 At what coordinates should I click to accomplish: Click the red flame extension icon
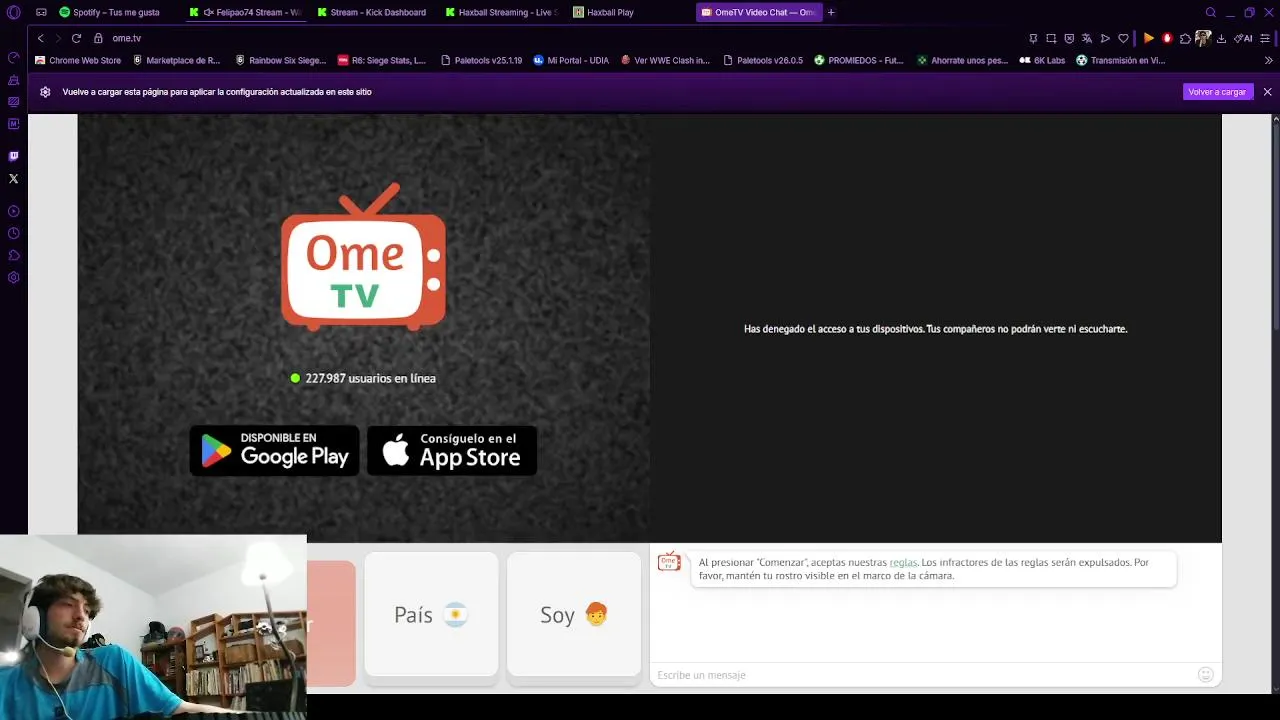tap(1167, 38)
